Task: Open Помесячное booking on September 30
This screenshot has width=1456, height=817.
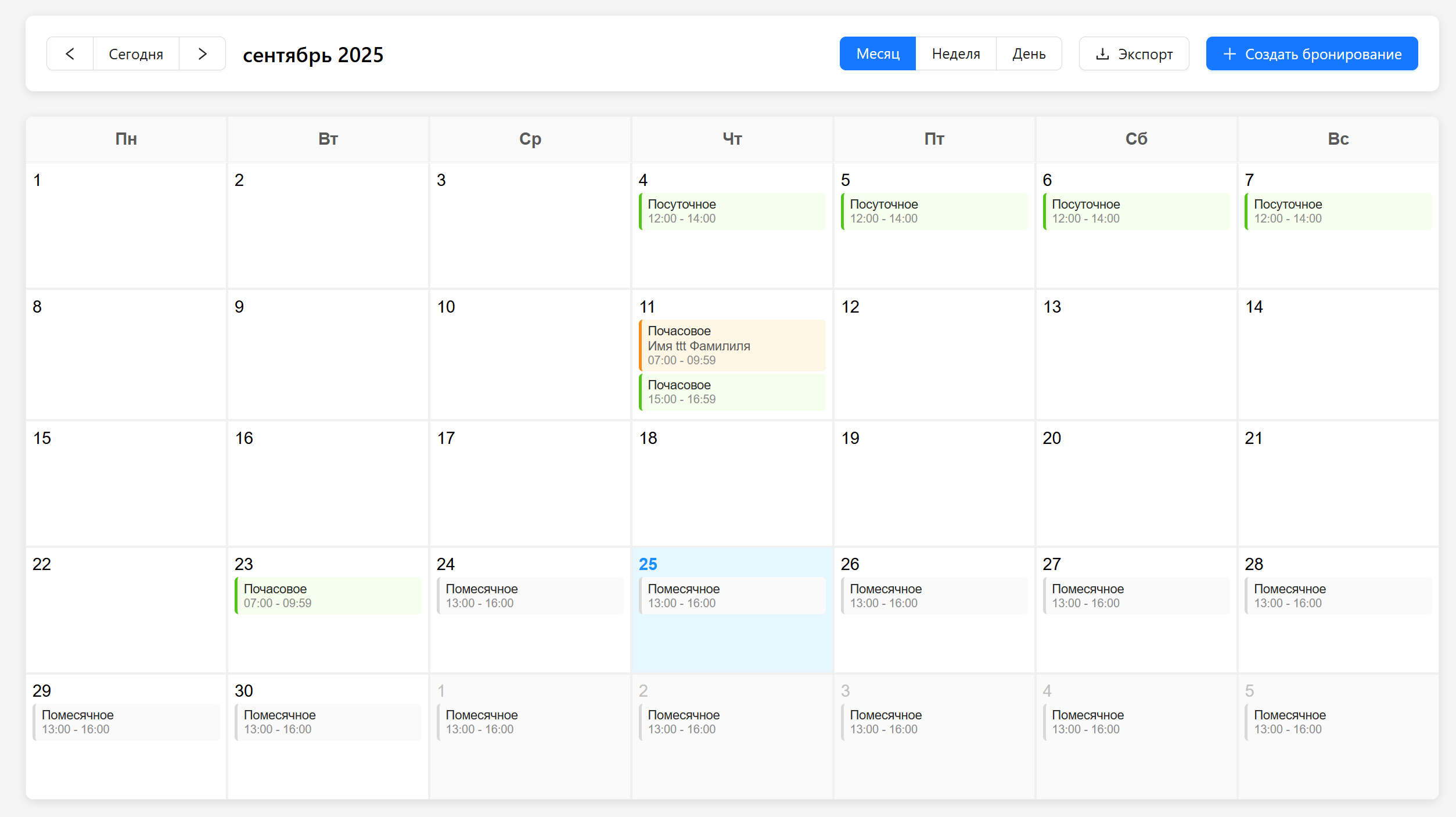Action: coord(328,722)
